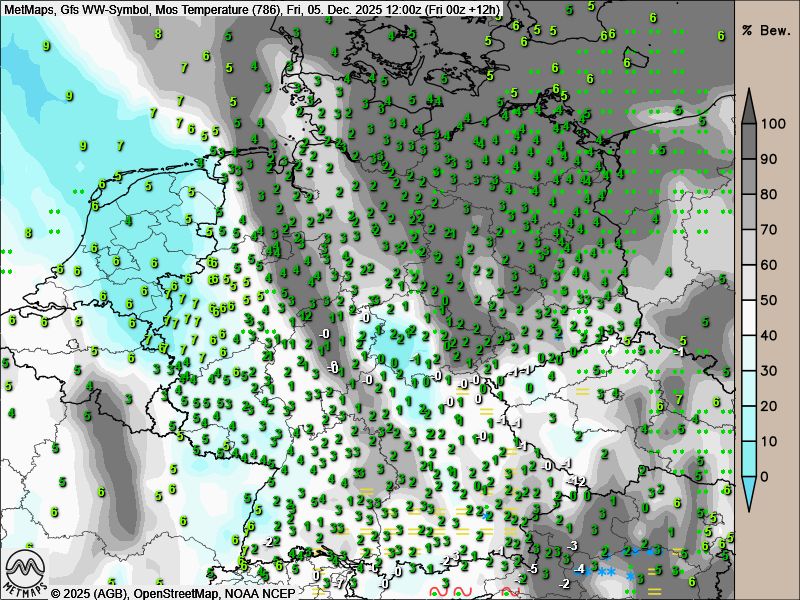Viewport: 800px width, 600px height.
Task: Select the white -4 temperature label
Action: (580, 568)
